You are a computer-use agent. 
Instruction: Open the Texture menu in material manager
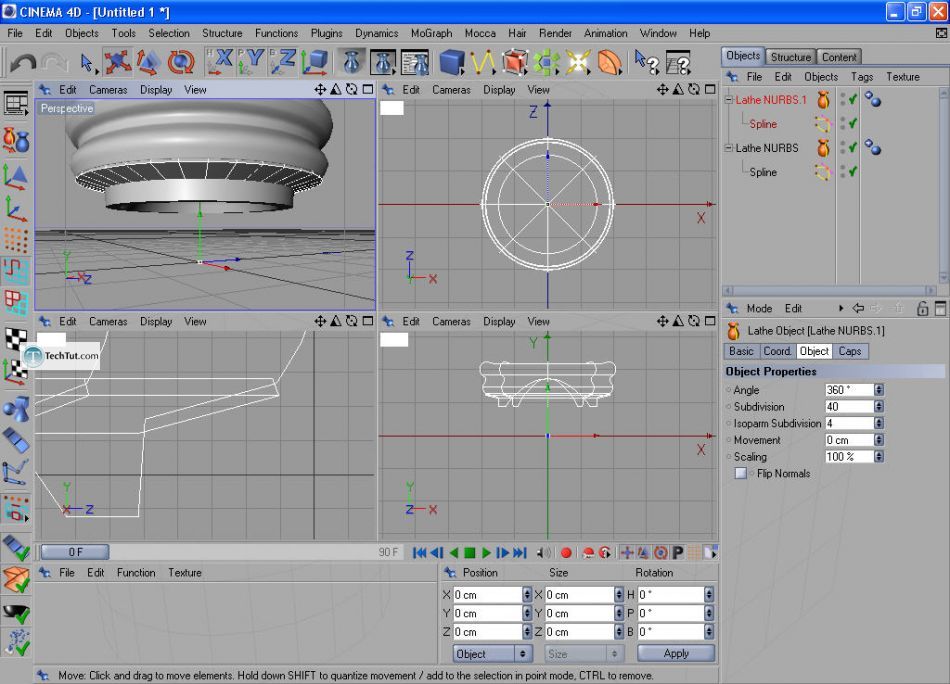pos(185,573)
